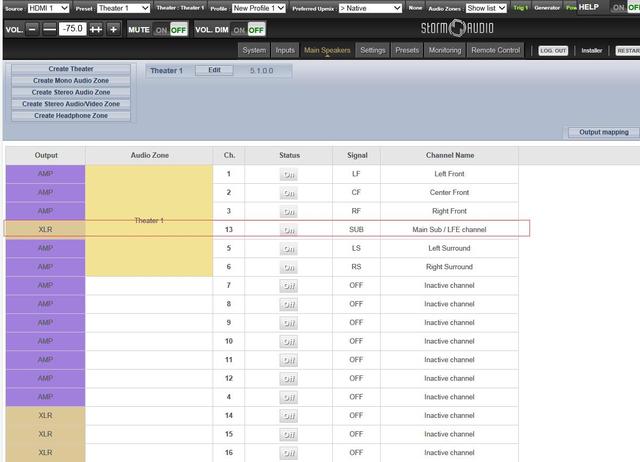This screenshot has width=640, height=462.
Task: Click the single minus volume decrease button
Action: 33,30
